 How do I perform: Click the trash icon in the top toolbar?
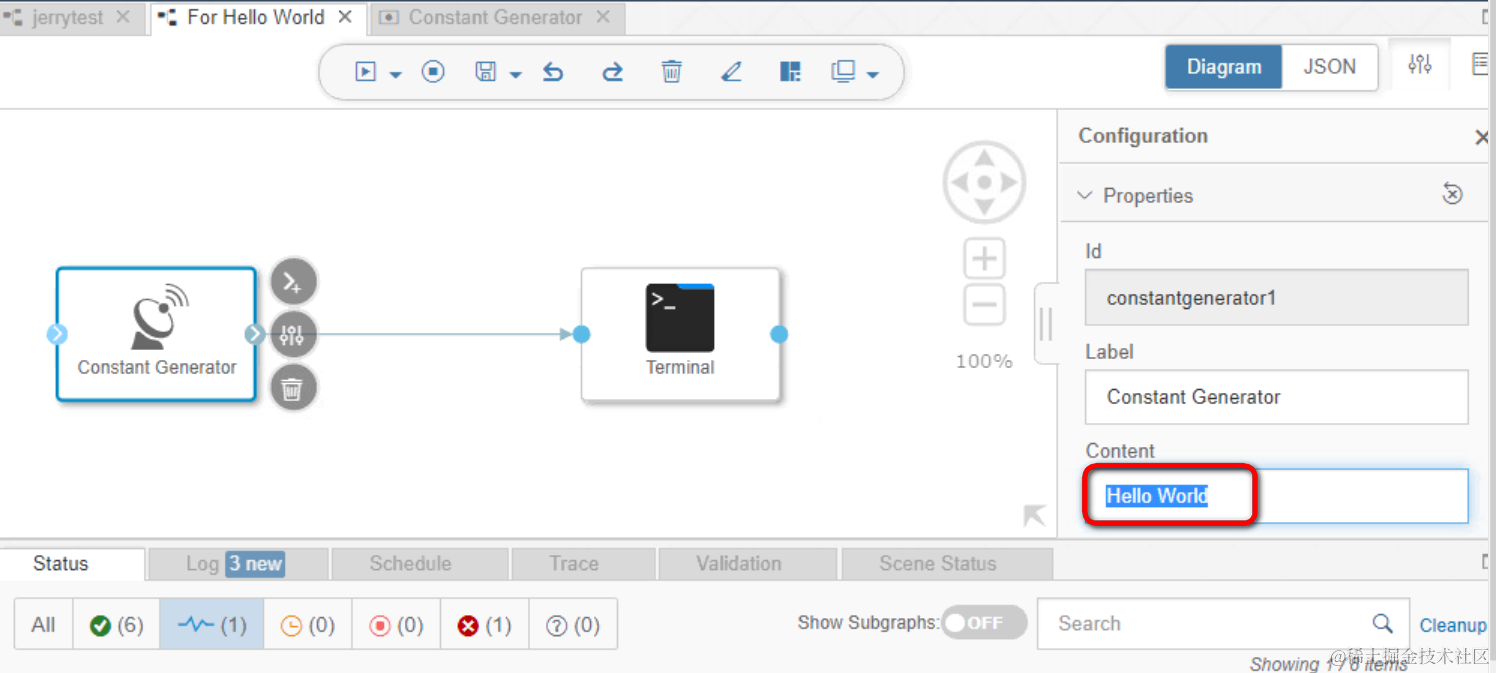coord(672,72)
